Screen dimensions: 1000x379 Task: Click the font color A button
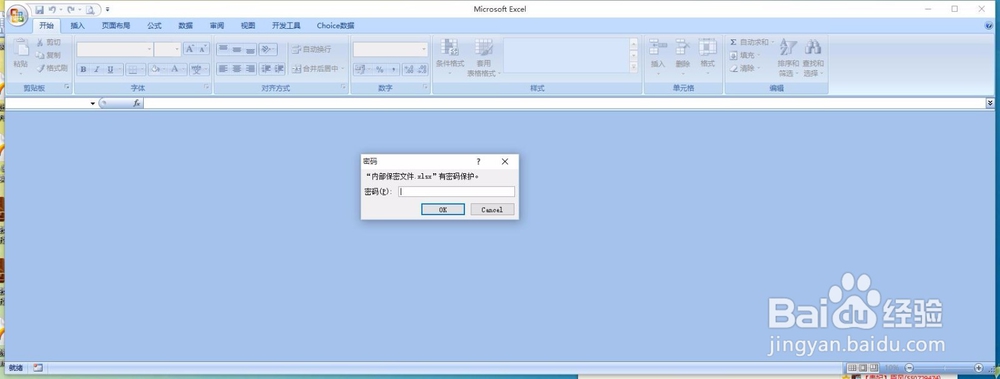[x=176, y=70]
